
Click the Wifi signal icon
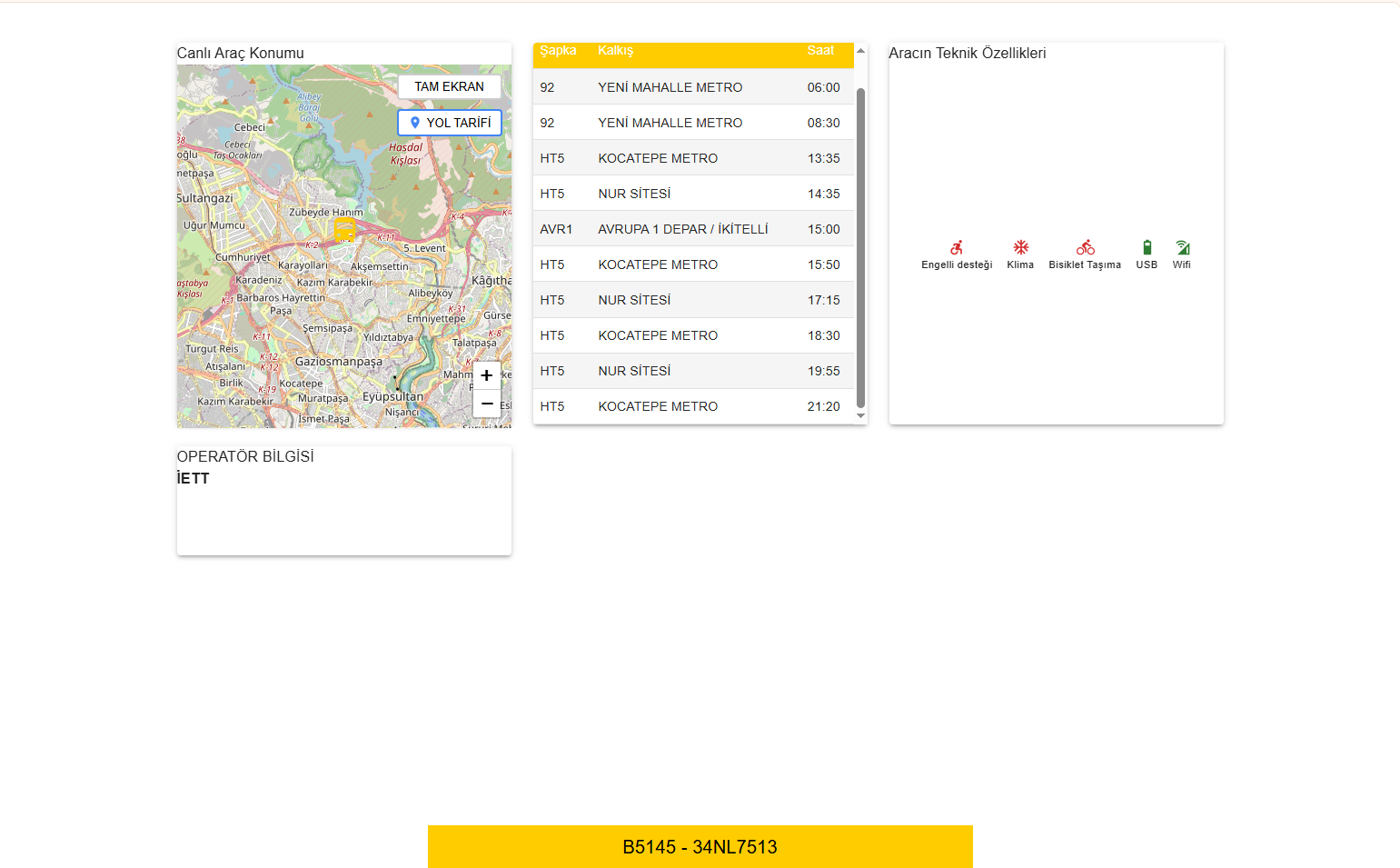pyautogui.click(x=1182, y=247)
